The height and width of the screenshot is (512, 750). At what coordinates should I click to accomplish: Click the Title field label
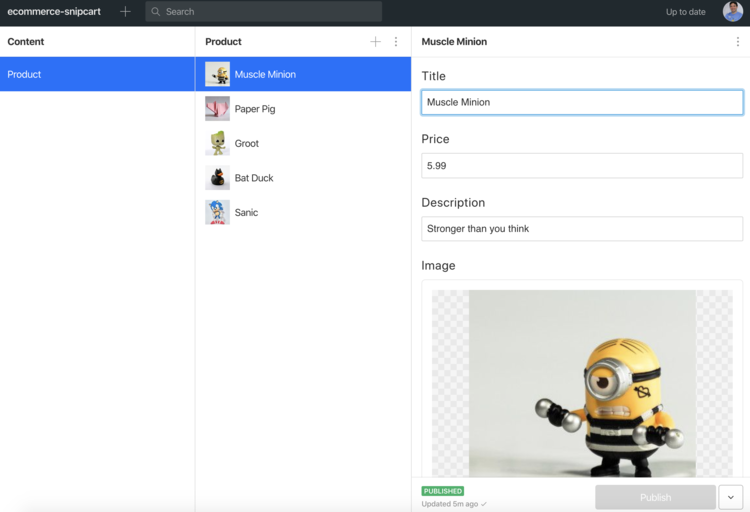point(433,76)
